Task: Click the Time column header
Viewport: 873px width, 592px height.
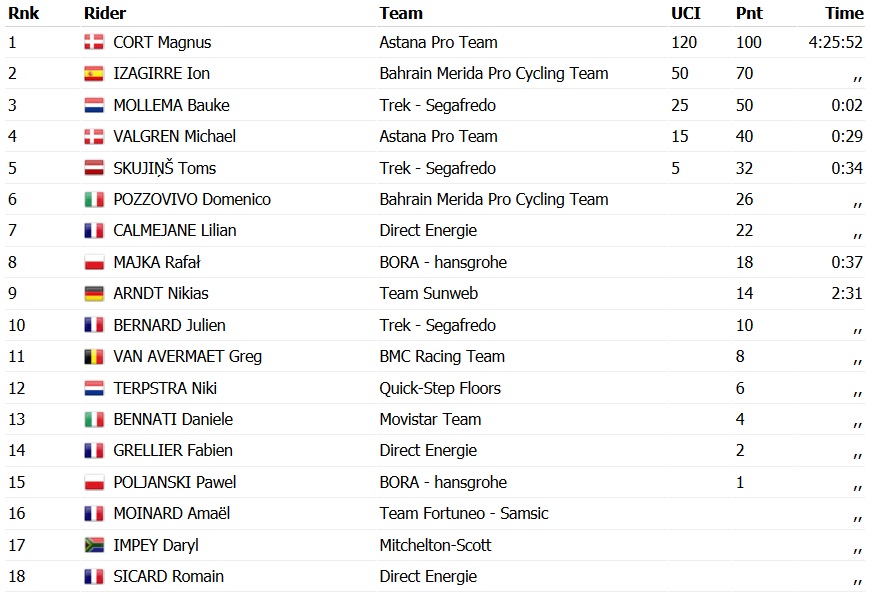Action: tap(844, 13)
